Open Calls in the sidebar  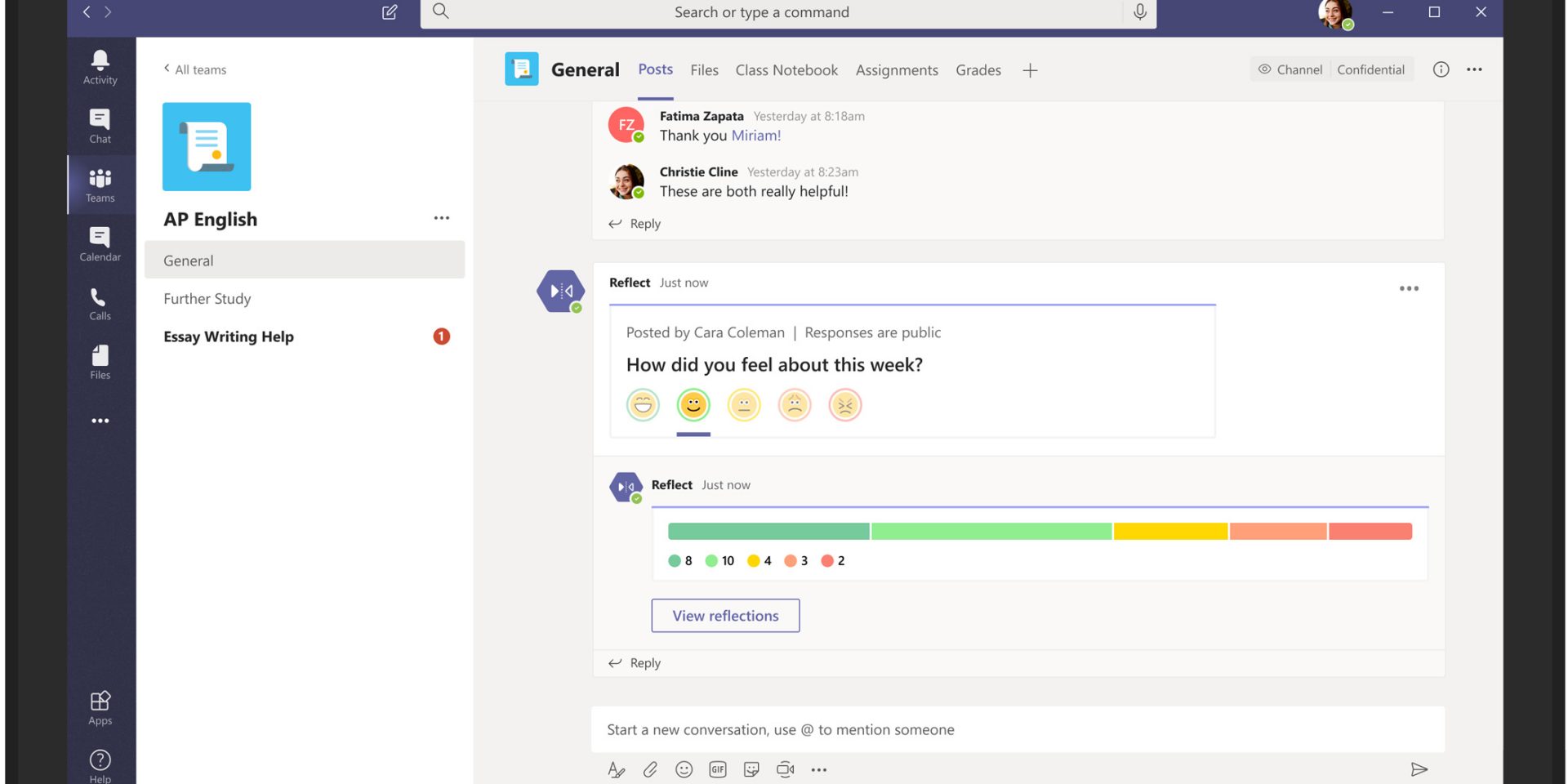[100, 303]
